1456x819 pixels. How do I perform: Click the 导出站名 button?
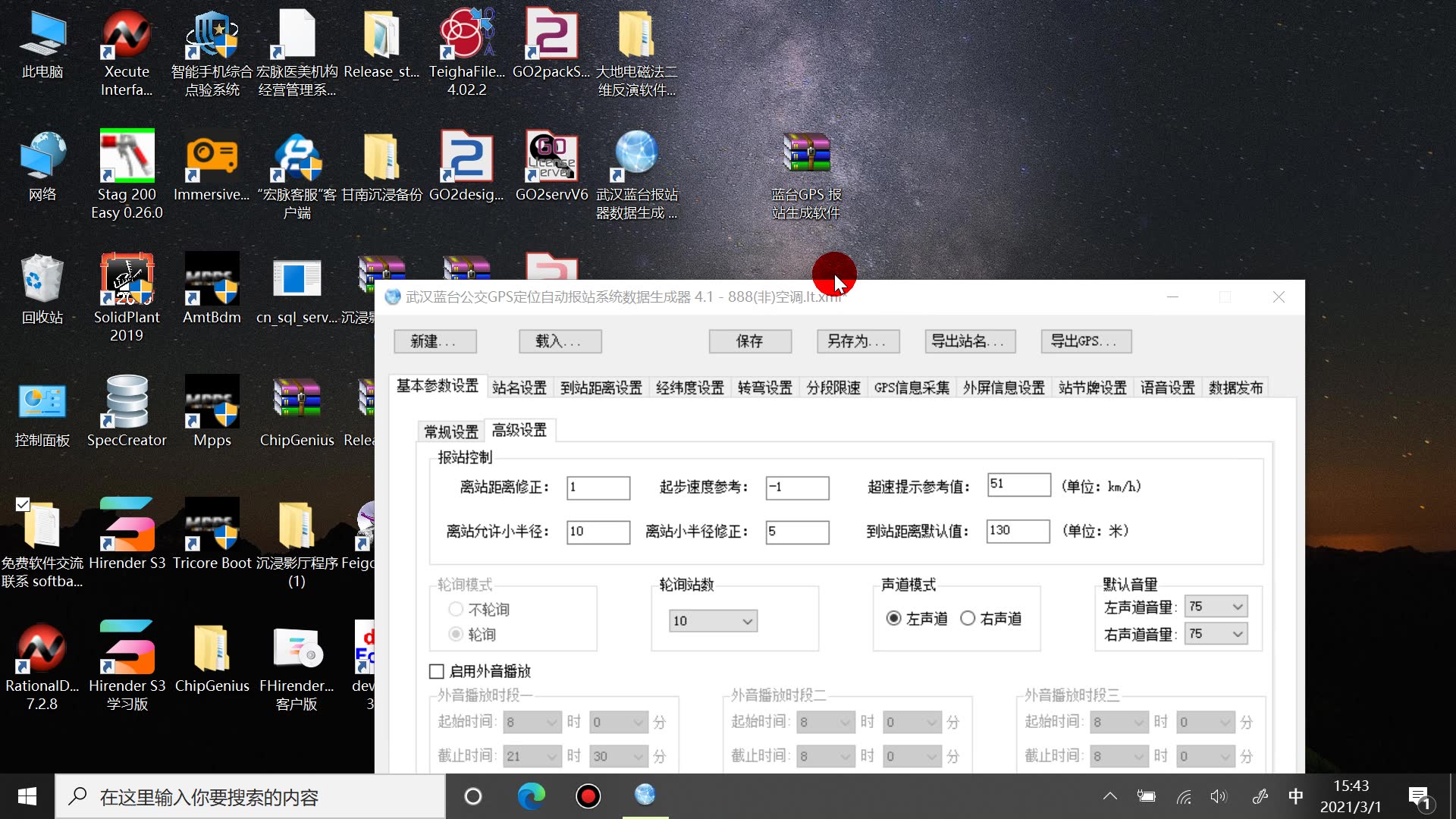(x=971, y=341)
